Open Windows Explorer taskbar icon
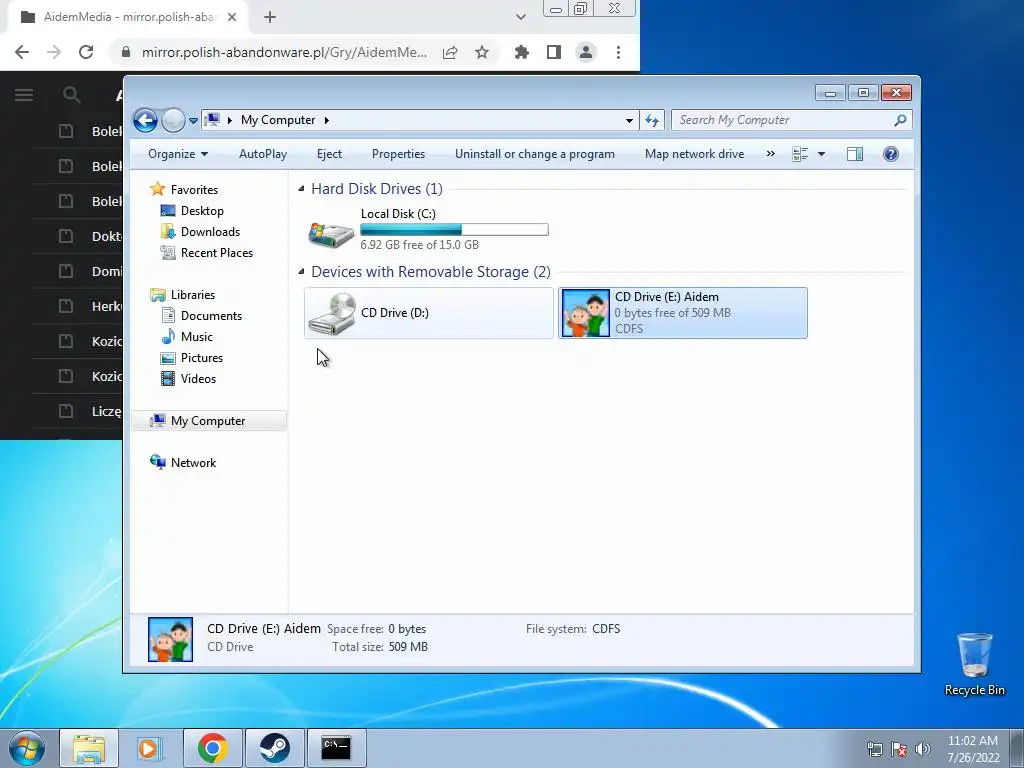This screenshot has width=1024, height=768. [x=89, y=748]
